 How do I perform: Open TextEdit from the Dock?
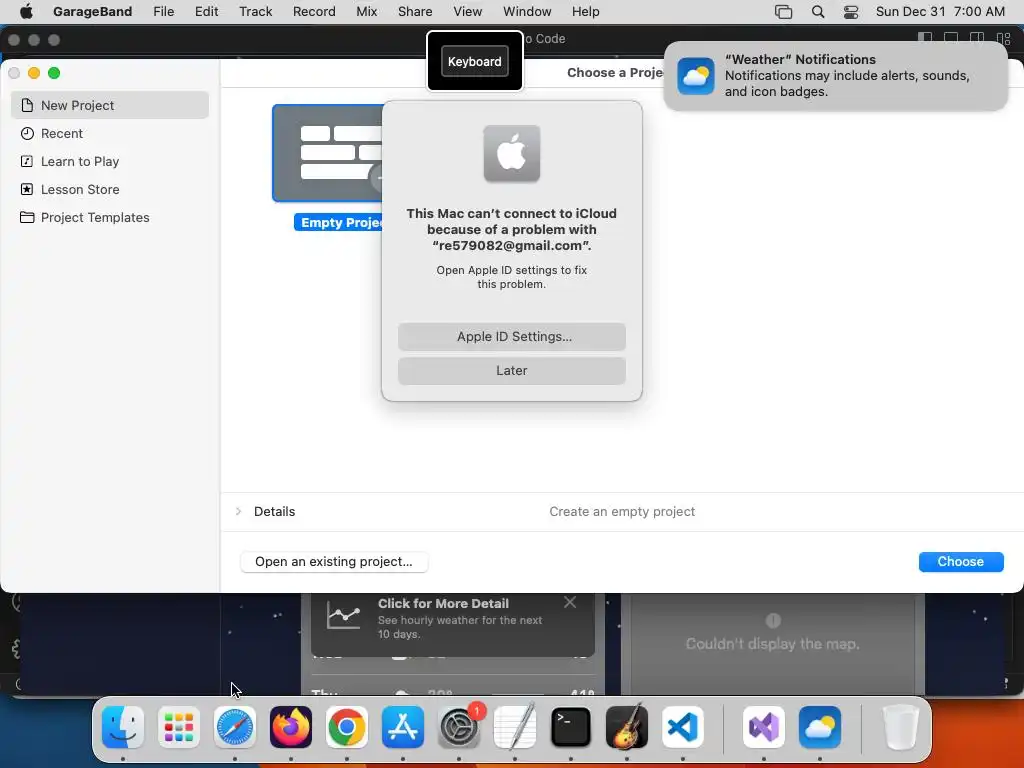coord(515,727)
